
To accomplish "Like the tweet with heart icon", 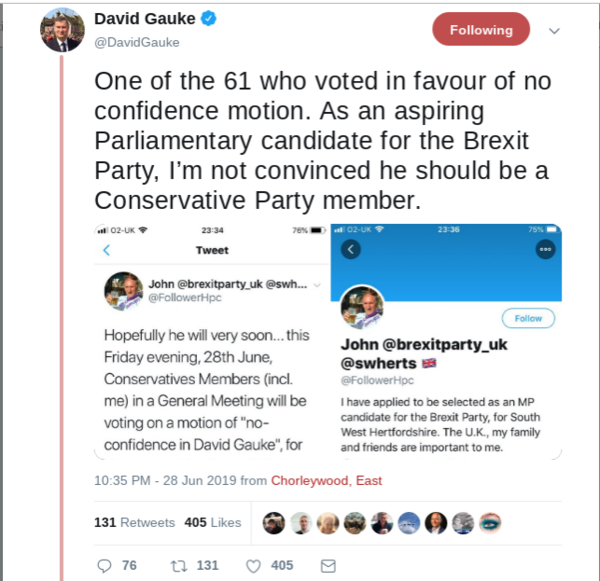I will pyautogui.click(x=252, y=565).
